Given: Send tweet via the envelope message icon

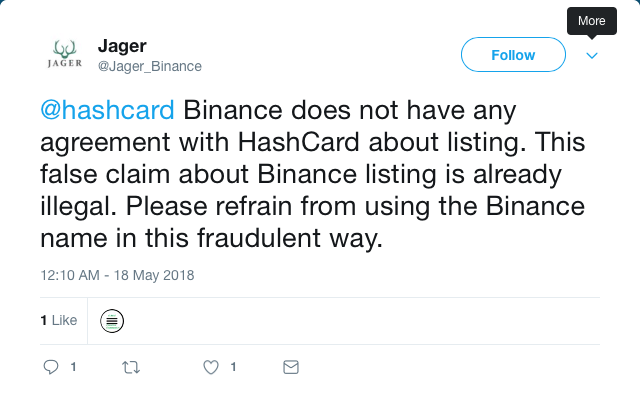Looking at the screenshot, I should click(291, 367).
